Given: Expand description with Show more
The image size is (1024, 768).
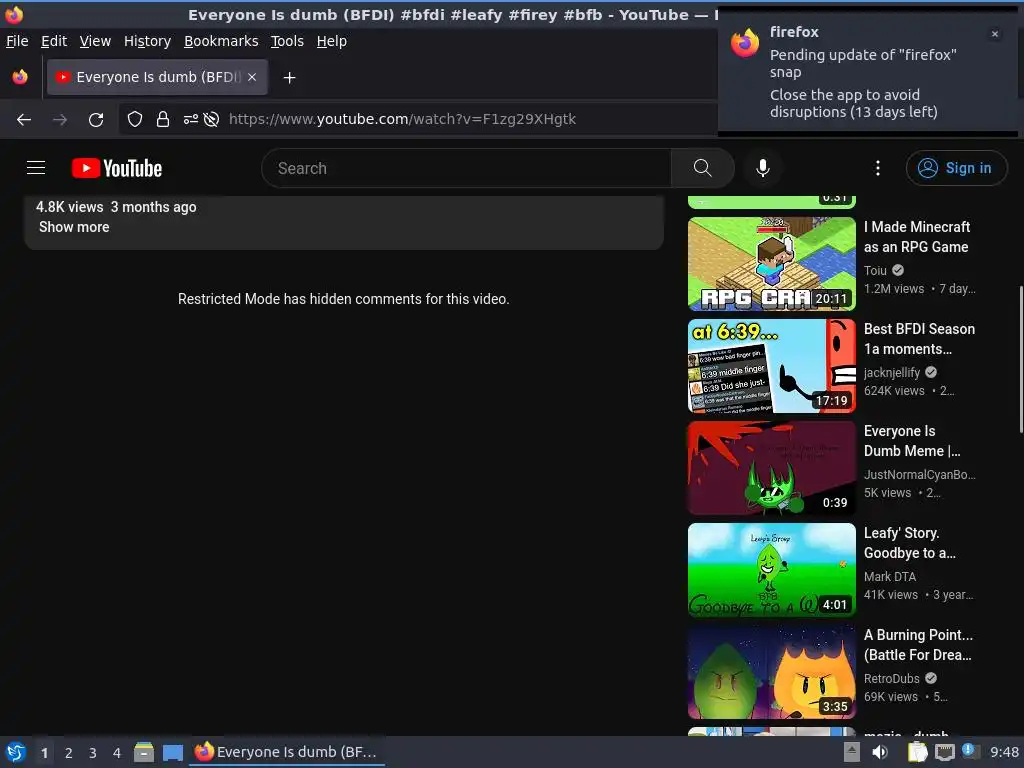Looking at the screenshot, I should 74,227.
